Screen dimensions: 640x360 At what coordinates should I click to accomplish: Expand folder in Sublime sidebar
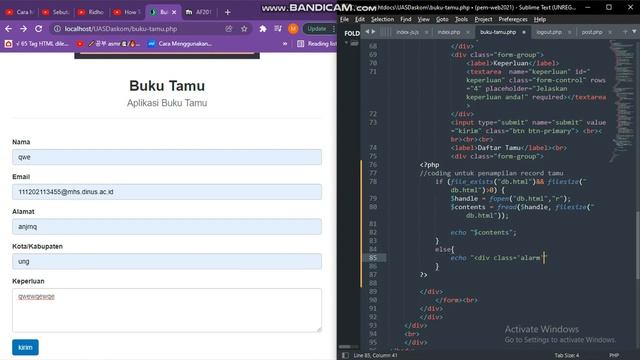[346, 43]
